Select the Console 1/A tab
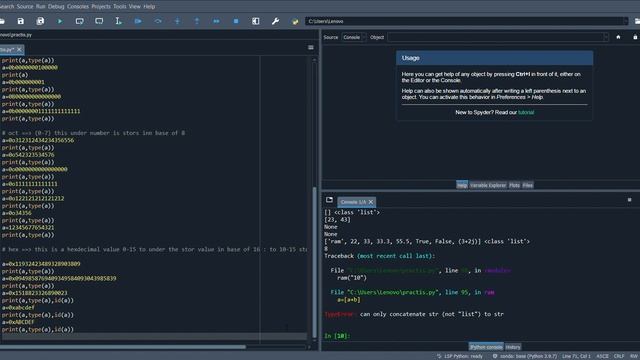Viewport: 640px width, 360px height. pos(353,202)
